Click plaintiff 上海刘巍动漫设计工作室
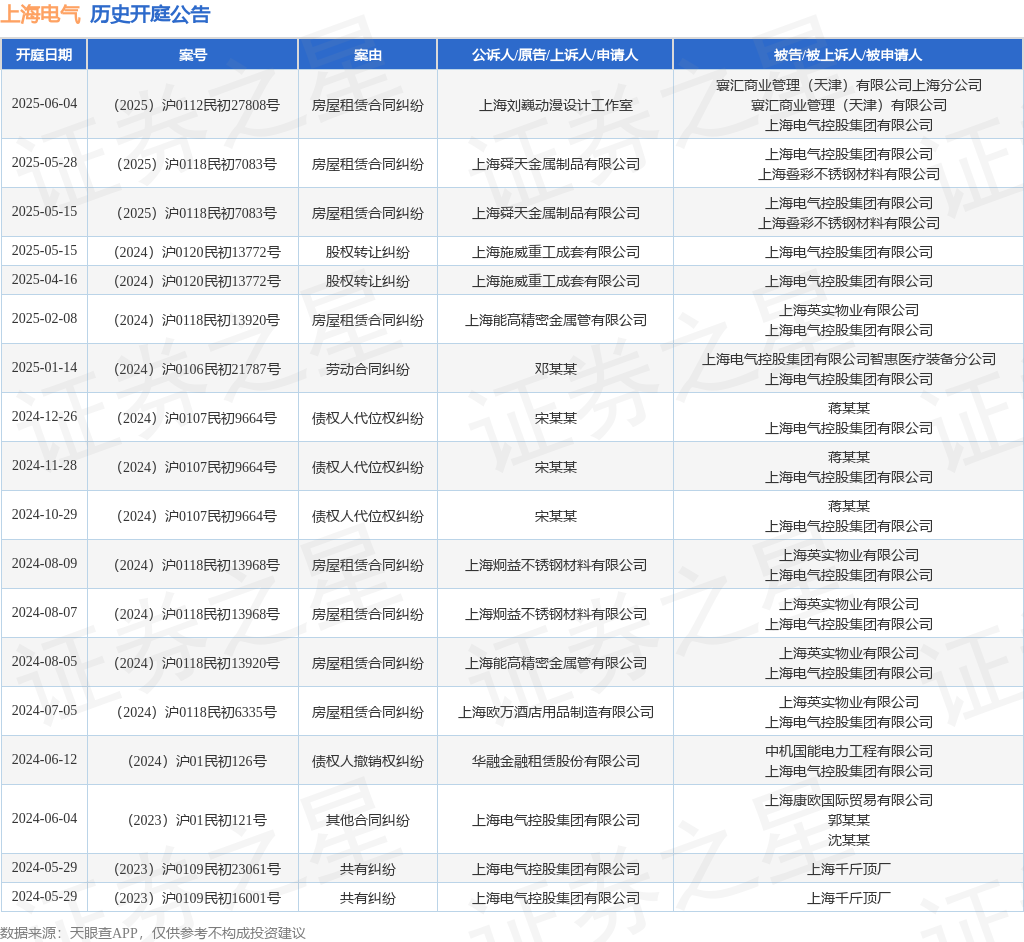1024x942 pixels. pyautogui.click(x=556, y=105)
